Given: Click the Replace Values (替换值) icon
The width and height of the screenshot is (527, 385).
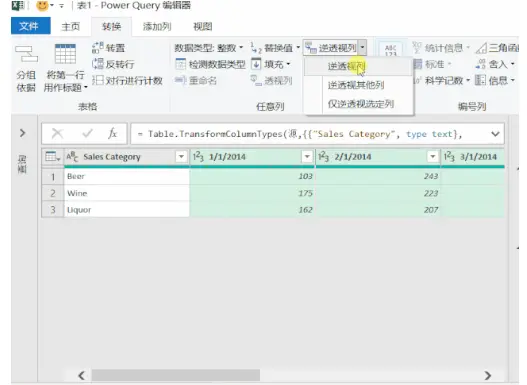Looking at the screenshot, I should click(x=256, y=48).
